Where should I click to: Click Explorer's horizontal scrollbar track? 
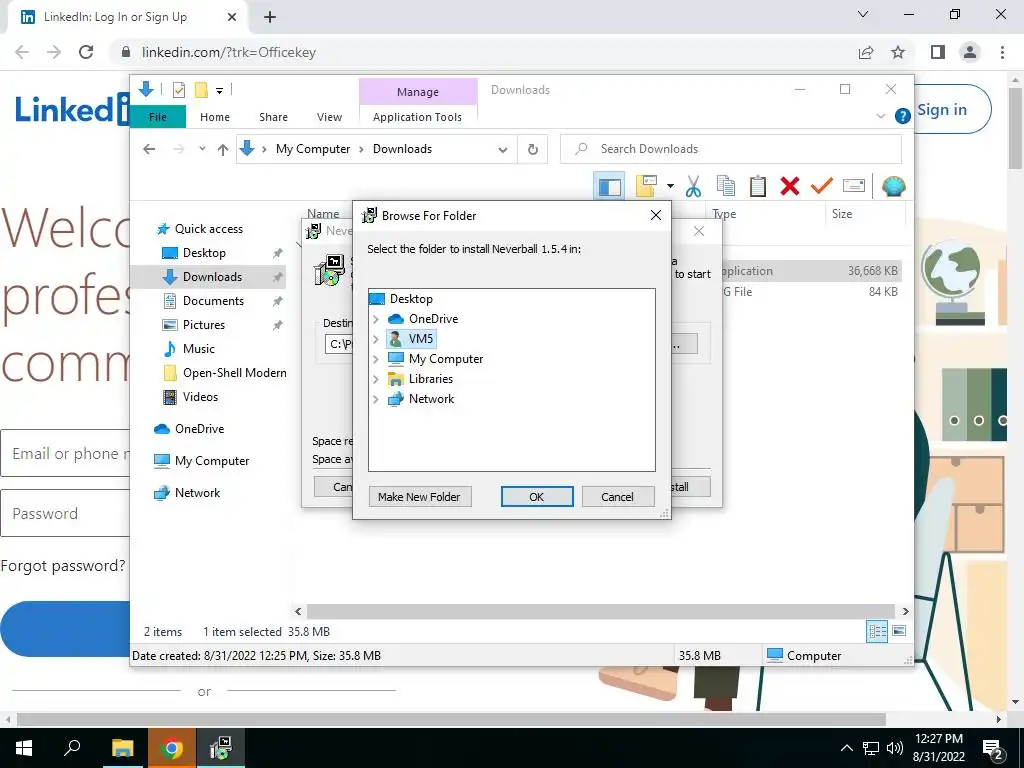(600, 611)
